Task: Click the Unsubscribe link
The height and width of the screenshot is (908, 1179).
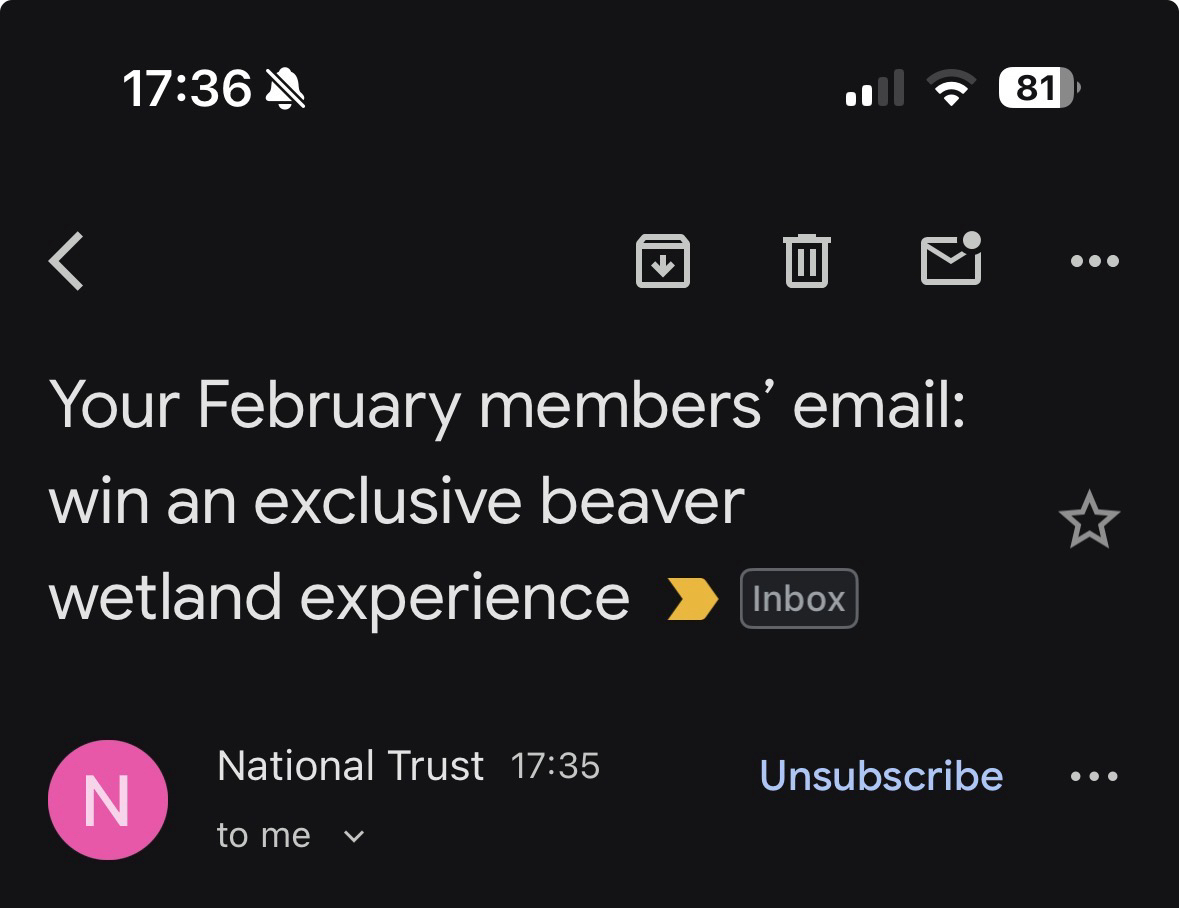Action: pos(881,776)
